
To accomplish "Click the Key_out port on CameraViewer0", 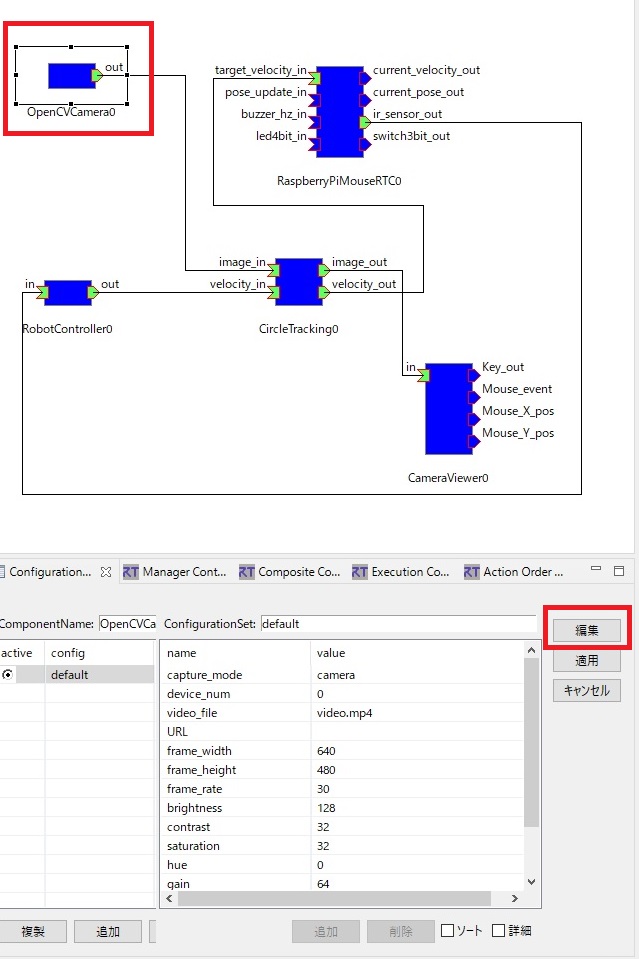I will tap(474, 376).
